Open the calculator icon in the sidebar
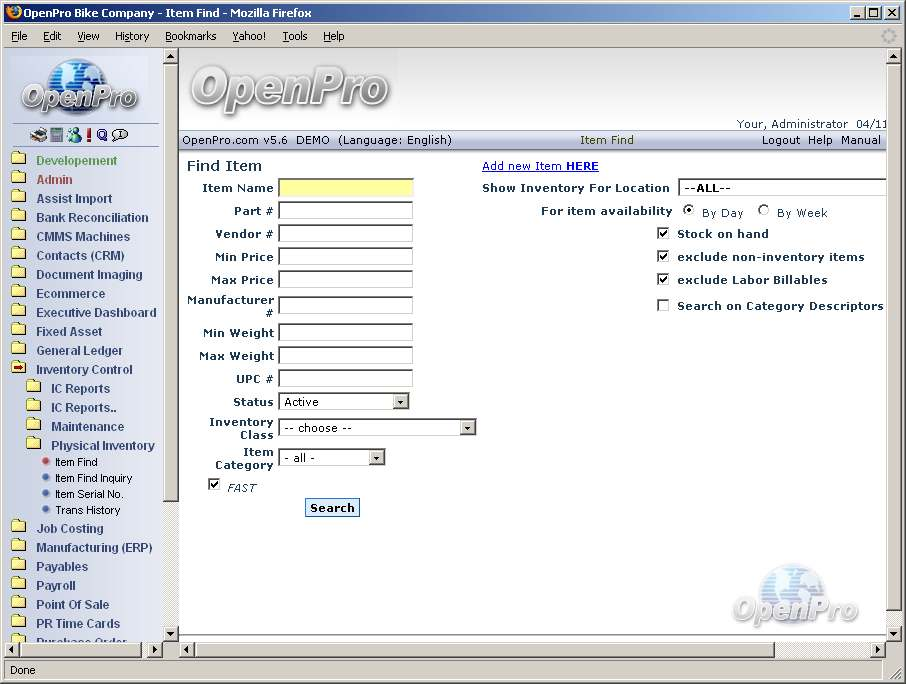Image resolution: width=906 pixels, height=684 pixels. click(x=56, y=135)
